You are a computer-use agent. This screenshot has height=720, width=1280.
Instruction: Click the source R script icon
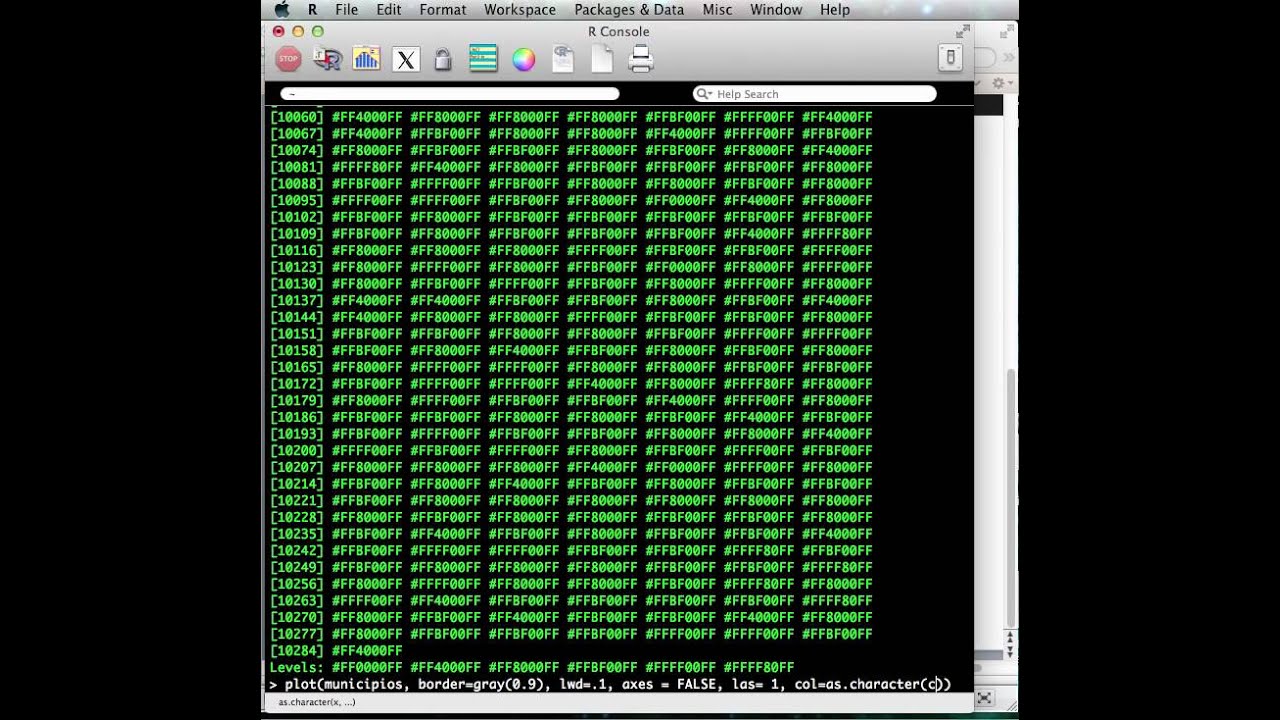[327, 59]
